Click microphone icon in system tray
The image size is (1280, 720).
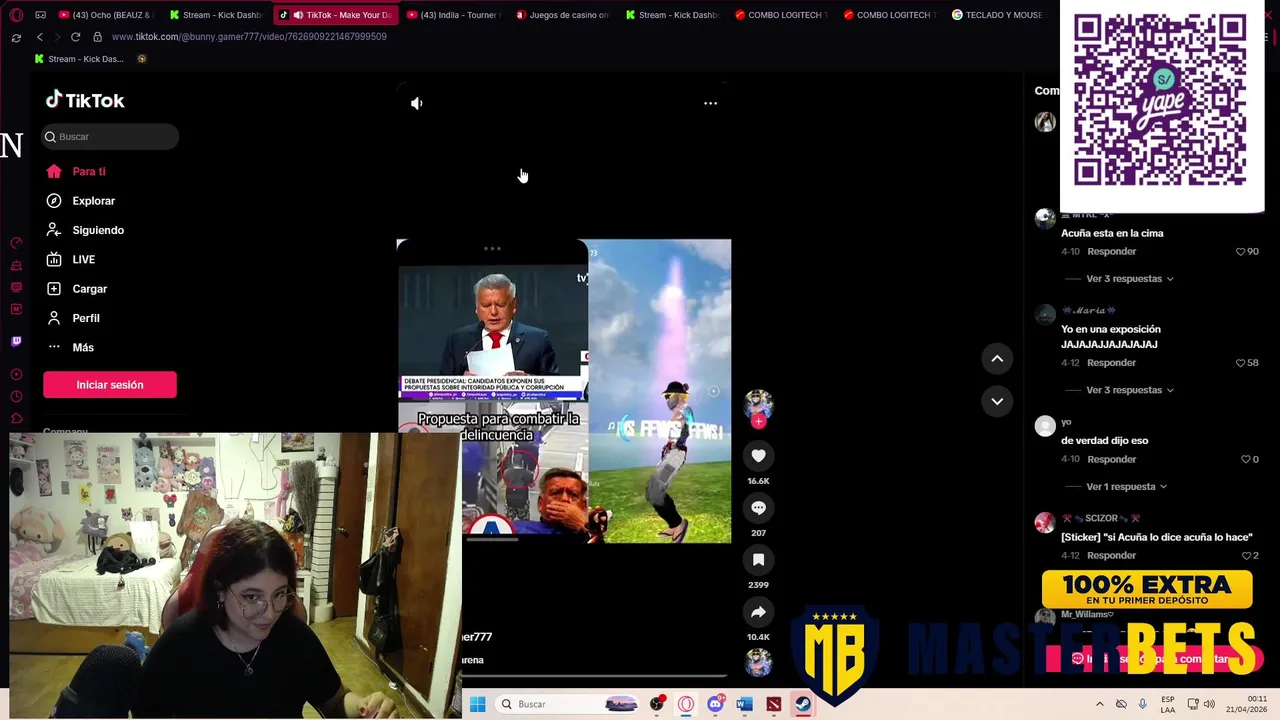click(1143, 704)
